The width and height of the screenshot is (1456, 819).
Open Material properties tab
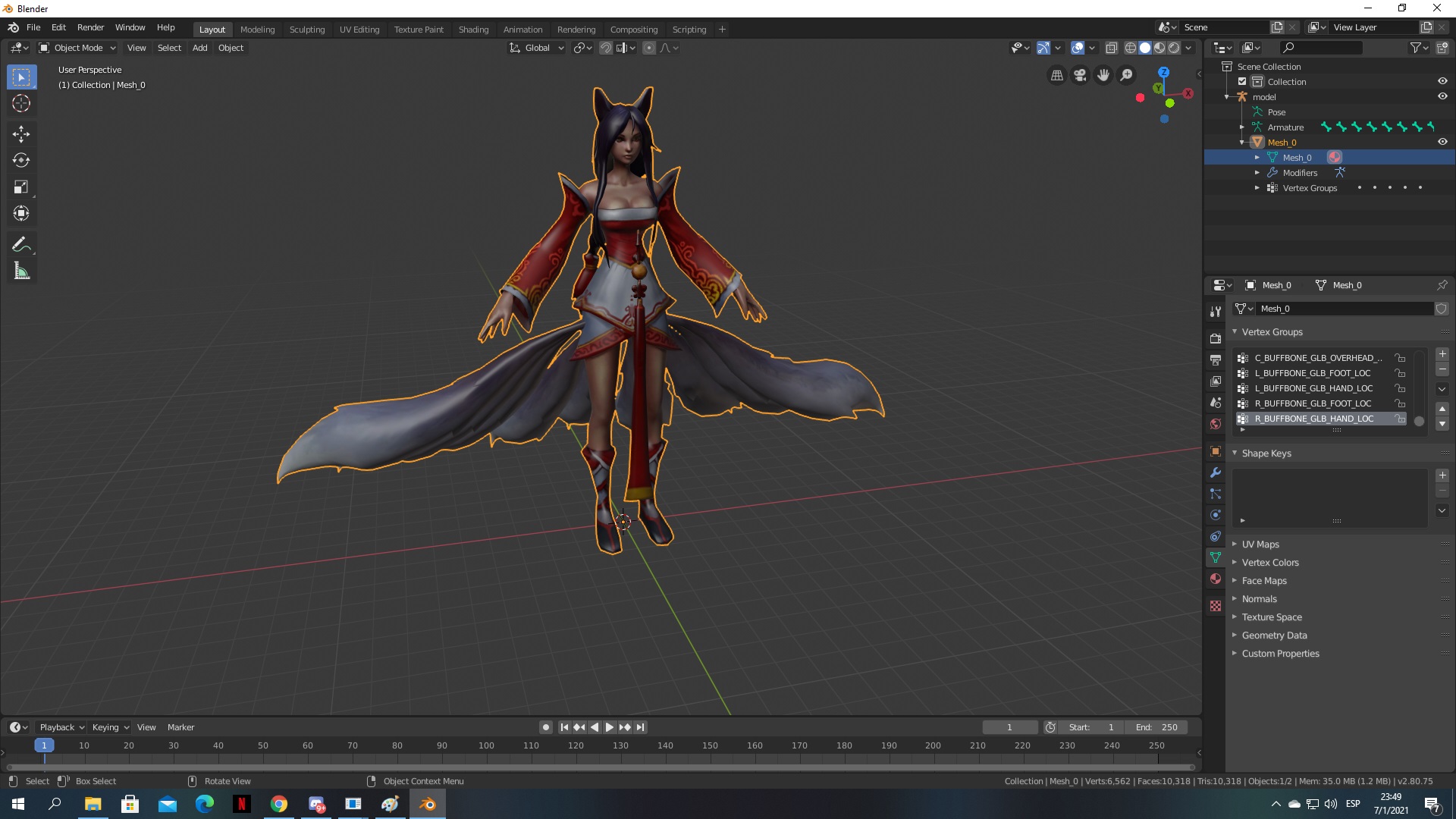(1216, 579)
